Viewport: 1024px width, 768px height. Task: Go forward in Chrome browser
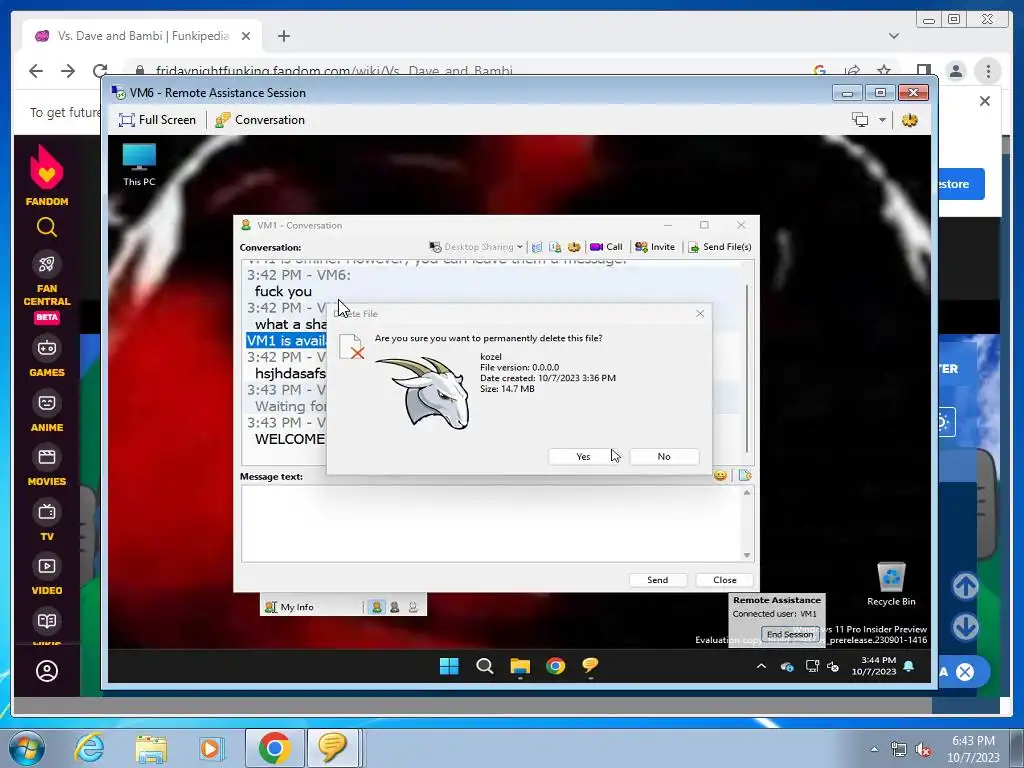pyautogui.click(x=68, y=71)
